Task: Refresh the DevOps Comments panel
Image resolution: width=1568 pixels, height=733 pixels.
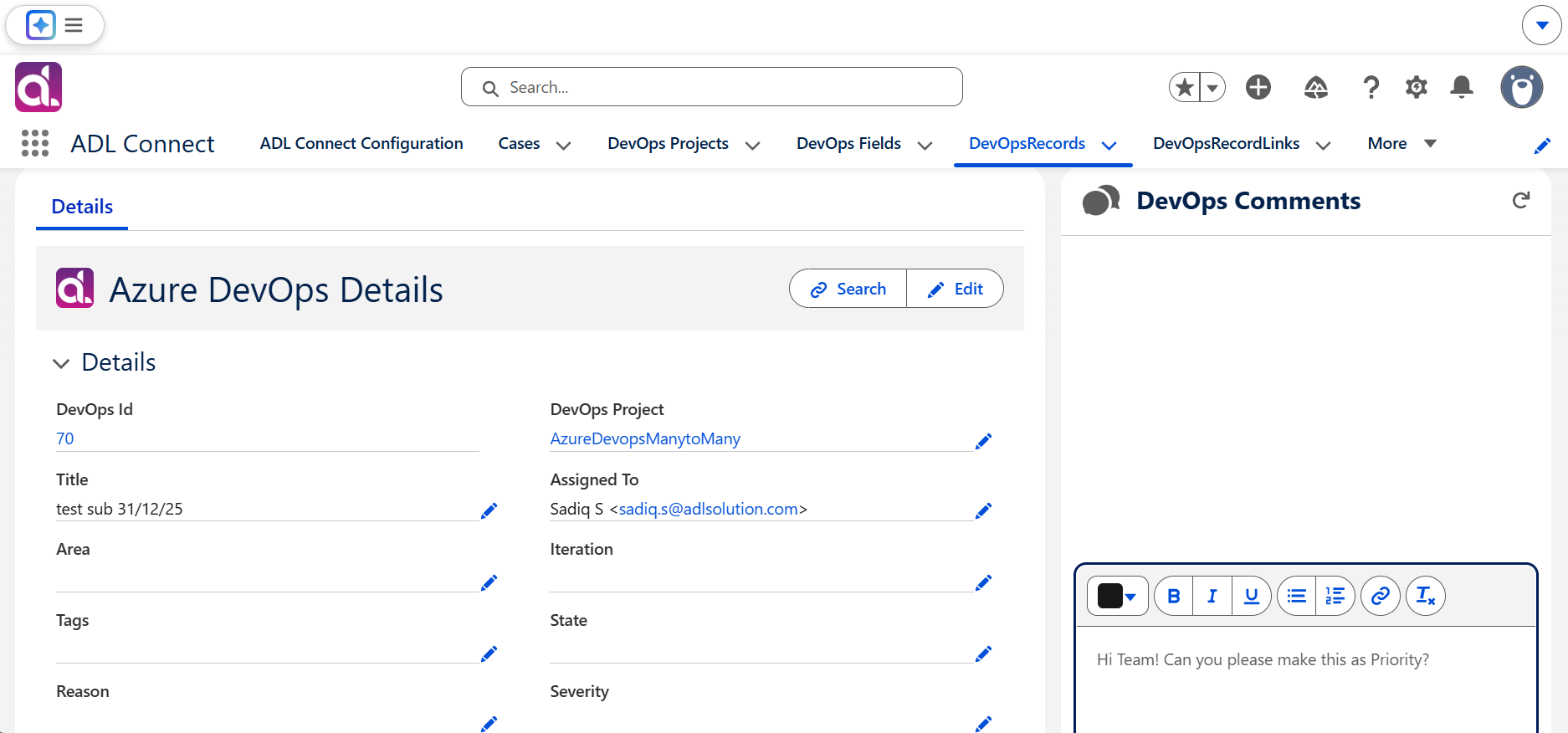Action: 1521,200
